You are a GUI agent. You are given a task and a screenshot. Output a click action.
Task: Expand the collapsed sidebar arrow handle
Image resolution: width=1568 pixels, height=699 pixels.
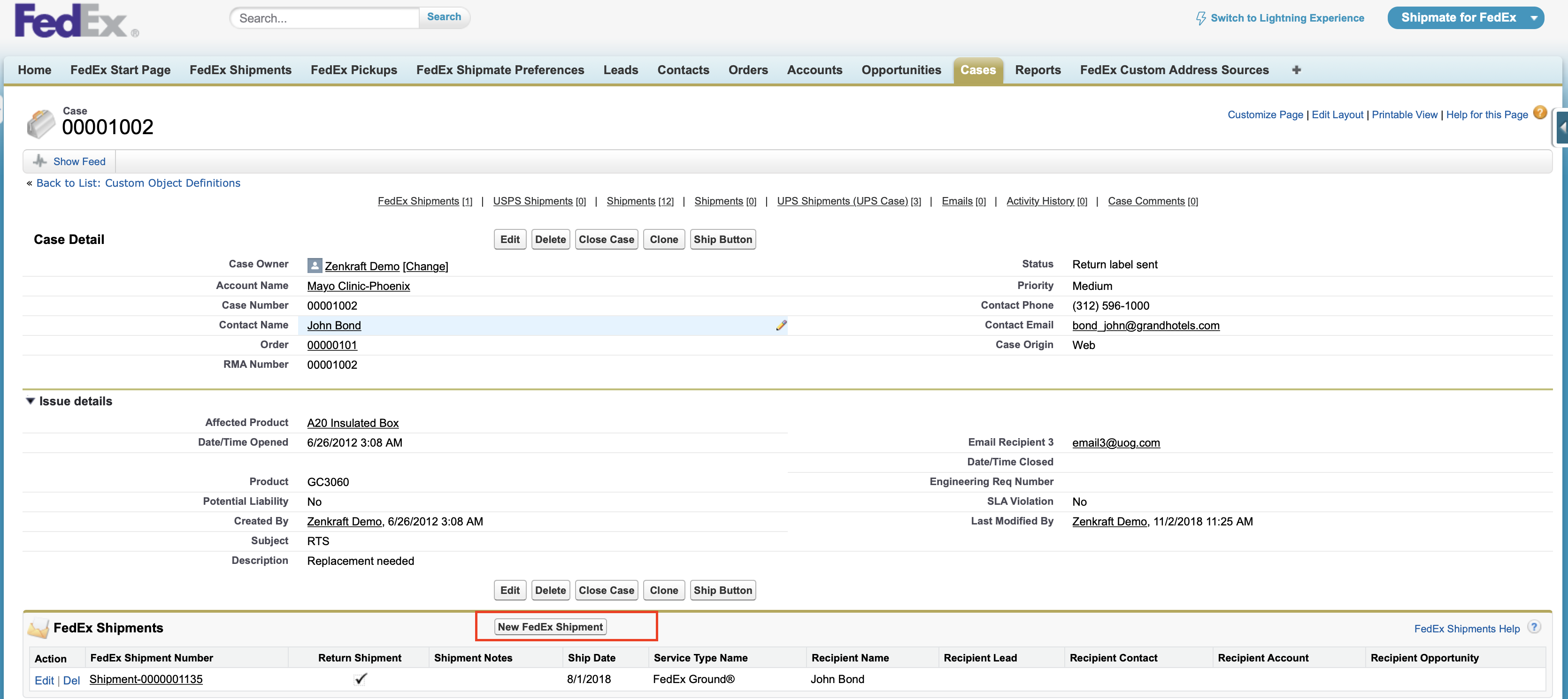pyautogui.click(x=1562, y=127)
